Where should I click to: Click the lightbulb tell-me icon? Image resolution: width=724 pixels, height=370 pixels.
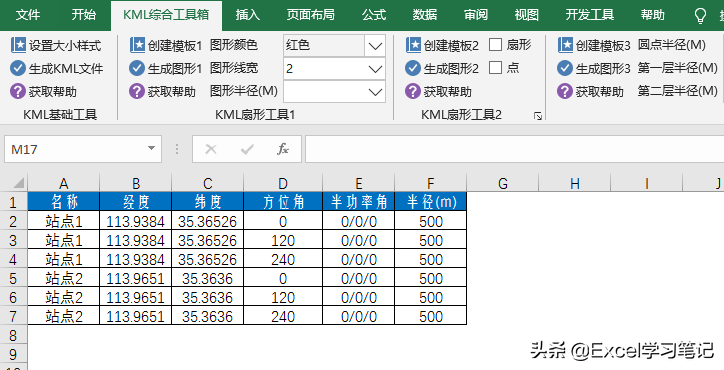pos(700,16)
